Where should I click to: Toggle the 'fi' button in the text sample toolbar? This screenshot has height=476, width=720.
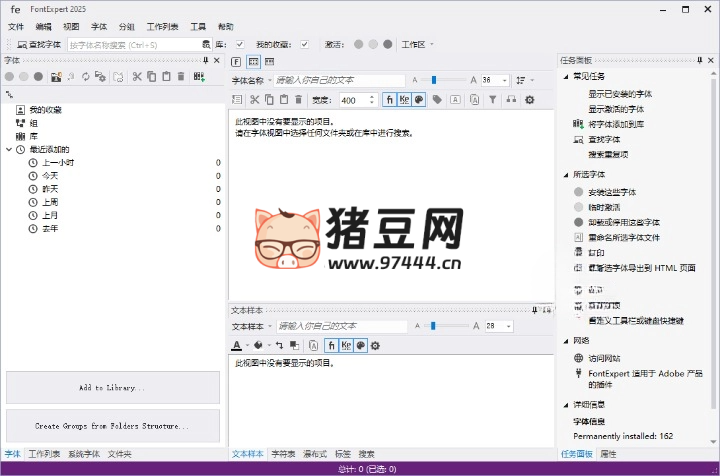click(x=332, y=346)
